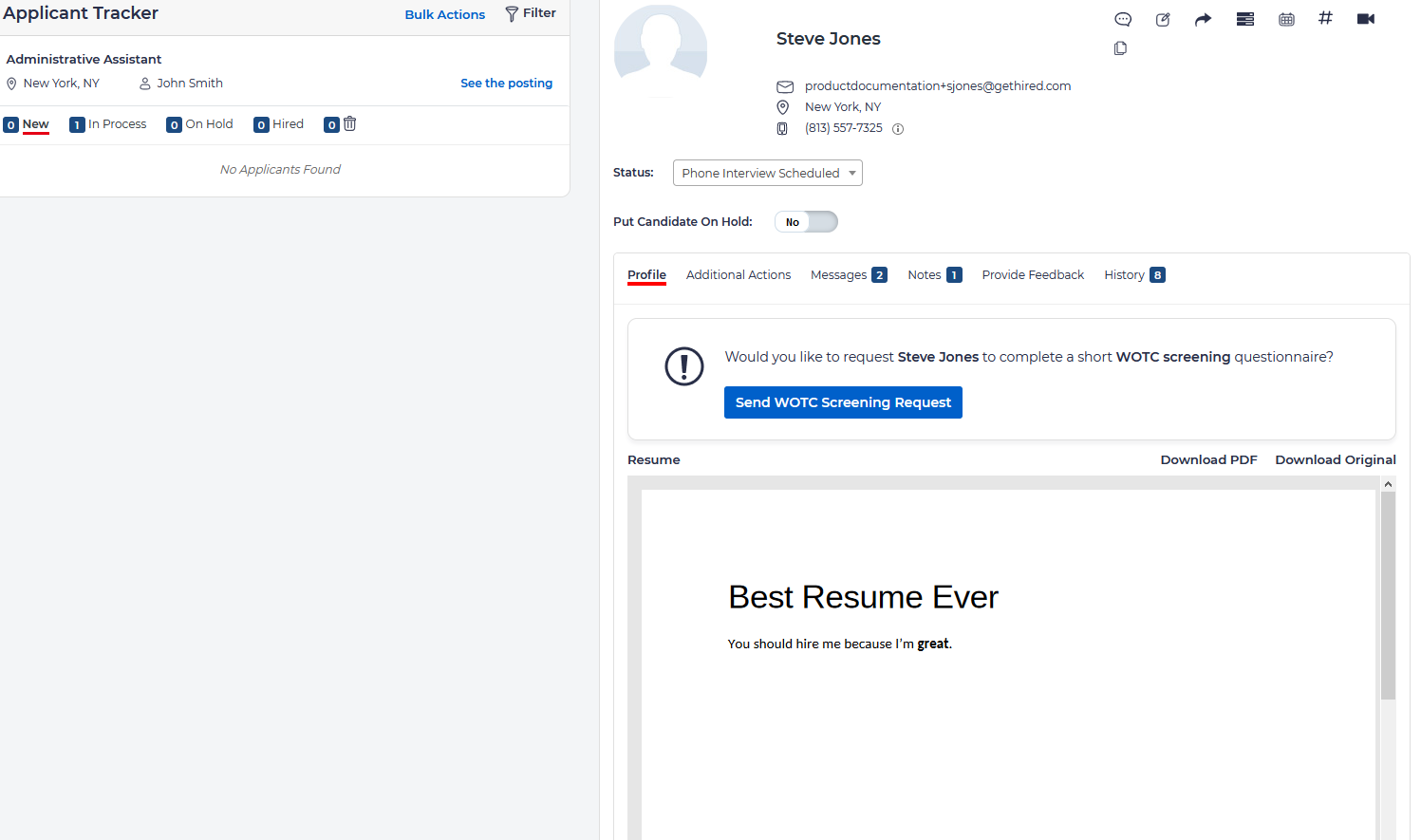This screenshot has height=840, width=1421.
Task: Switch to the Messages tab
Action: pyautogui.click(x=848, y=275)
